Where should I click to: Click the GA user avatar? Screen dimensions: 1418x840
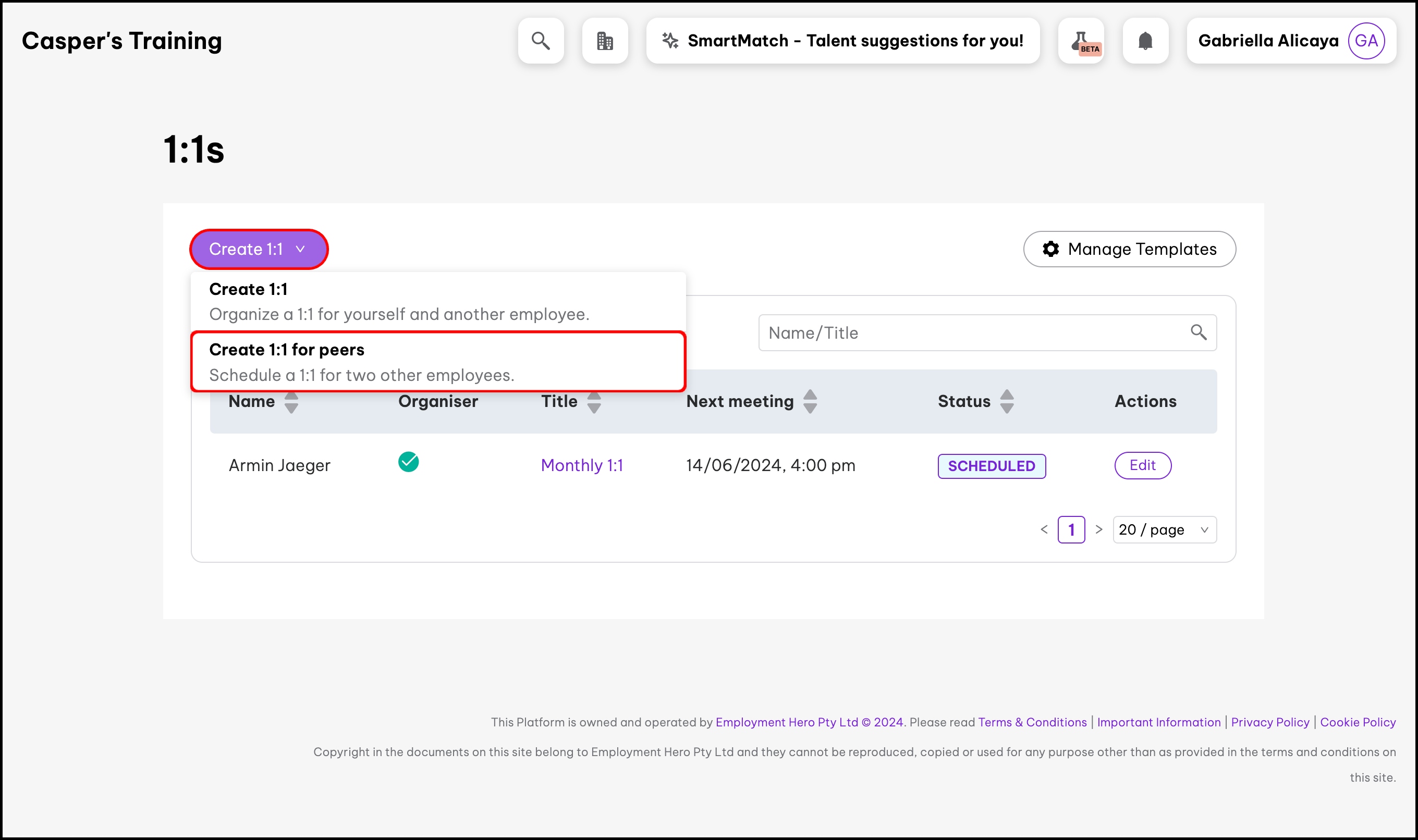[x=1366, y=41]
